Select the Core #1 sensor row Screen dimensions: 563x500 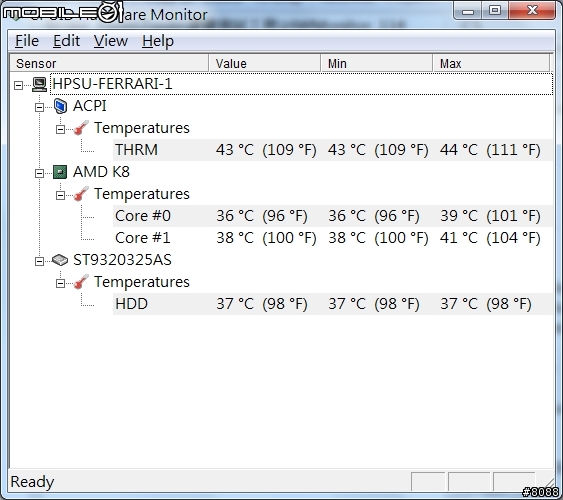(333, 238)
